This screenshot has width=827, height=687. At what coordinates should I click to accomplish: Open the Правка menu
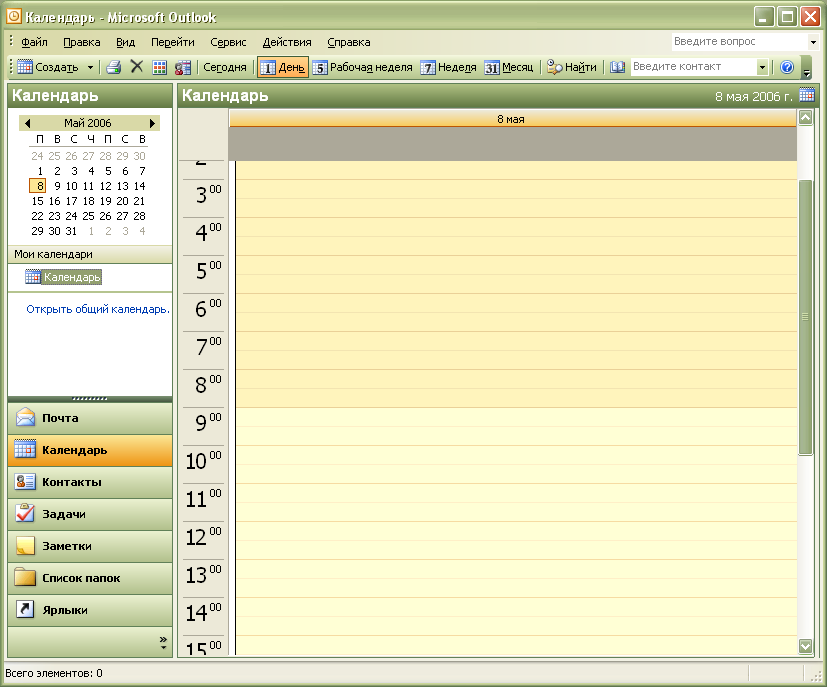[82, 42]
